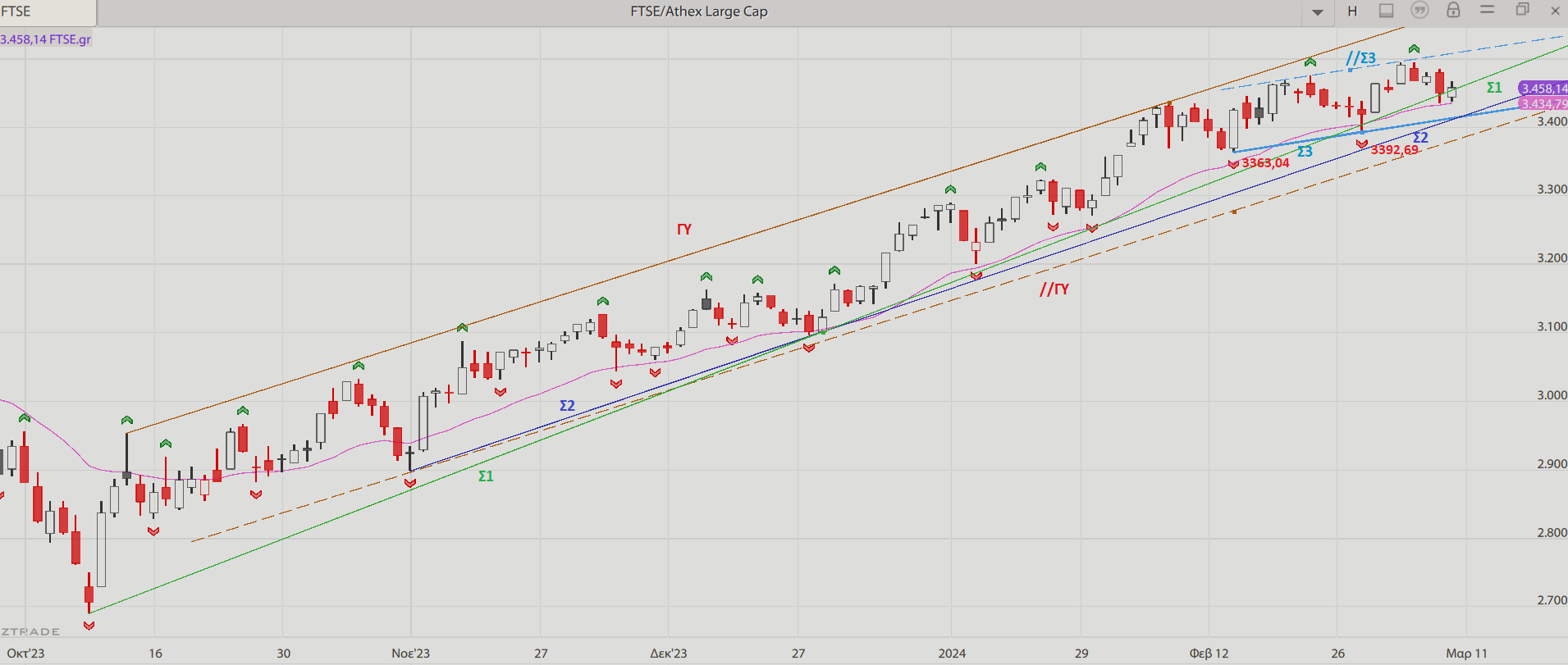Click the blue //Σ3 label
This screenshot has width=1568, height=665.
click(x=1361, y=58)
